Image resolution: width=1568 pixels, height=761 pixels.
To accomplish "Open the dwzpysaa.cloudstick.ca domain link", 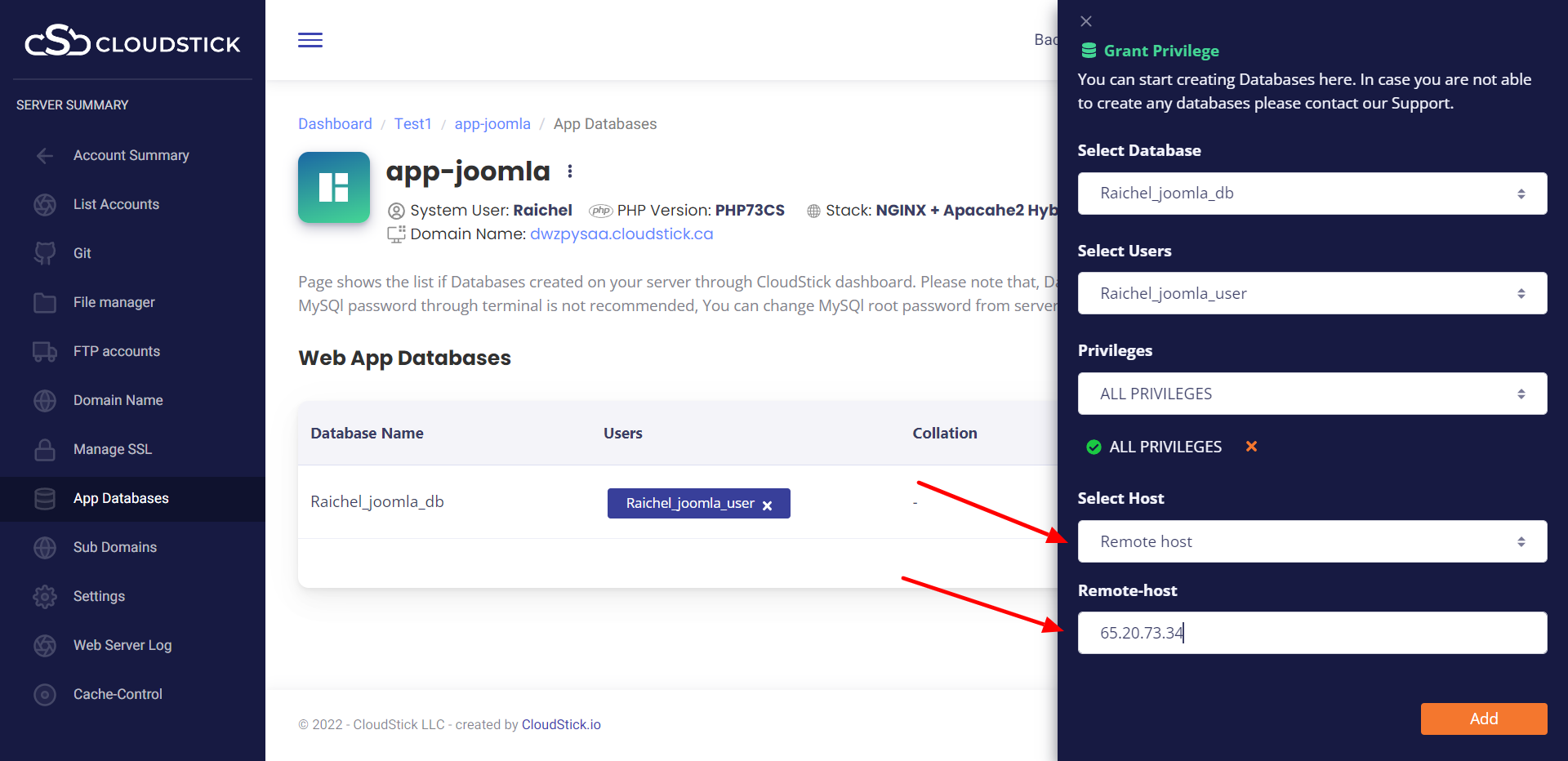I will [x=621, y=234].
